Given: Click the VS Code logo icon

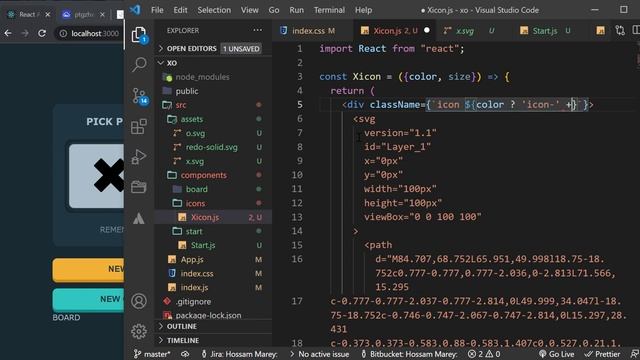Looking at the screenshot, I should (135, 10).
